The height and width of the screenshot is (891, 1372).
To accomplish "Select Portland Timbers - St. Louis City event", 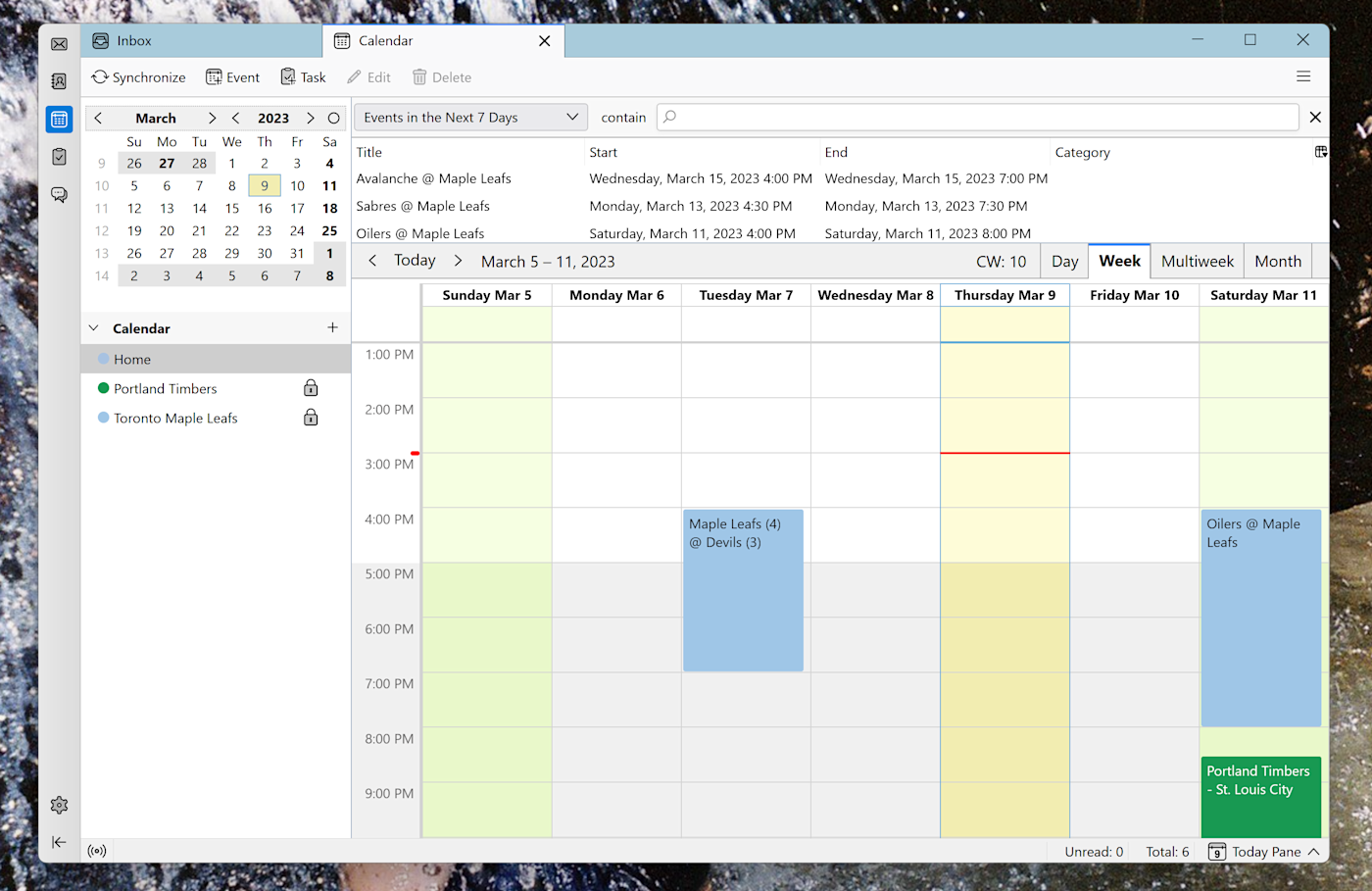I will pyautogui.click(x=1261, y=797).
